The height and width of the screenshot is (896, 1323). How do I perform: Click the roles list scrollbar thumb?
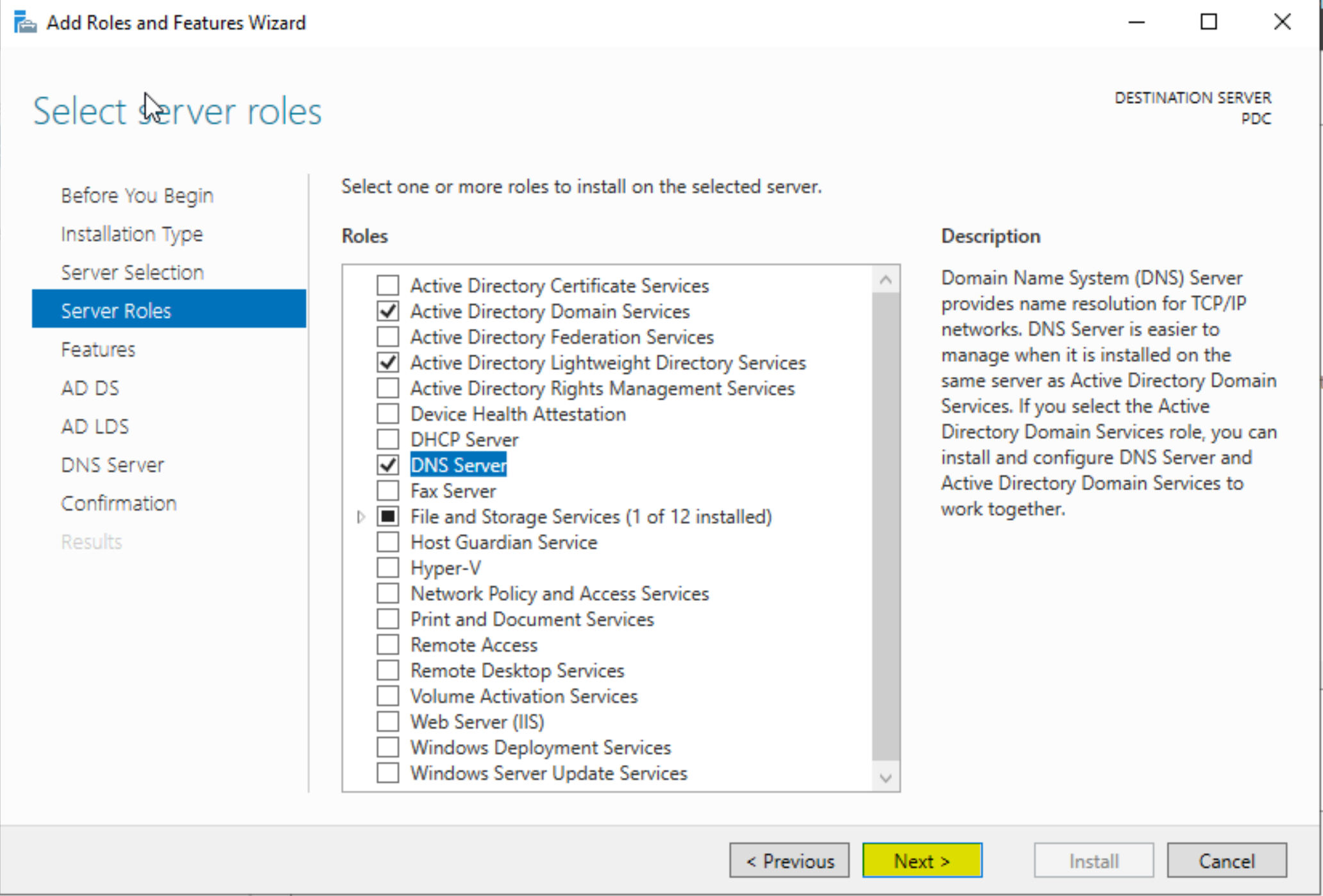pos(886,526)
